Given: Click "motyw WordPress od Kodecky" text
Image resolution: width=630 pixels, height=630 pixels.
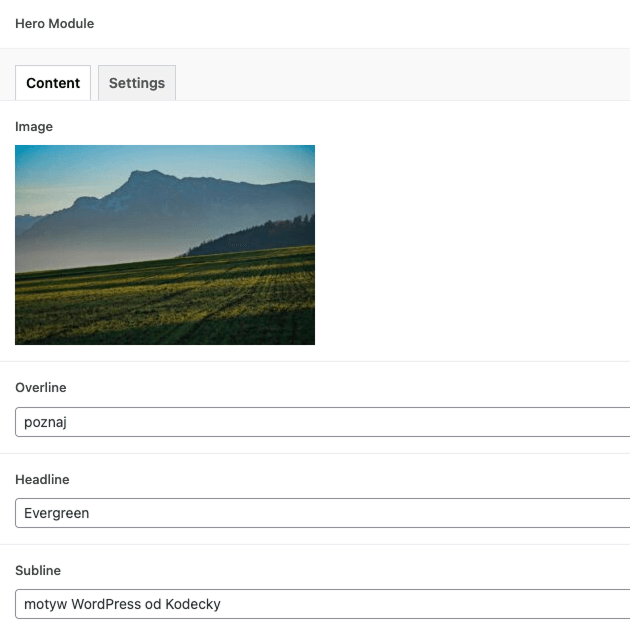Looking at the screenshot, I should click(x=122, y=604).
